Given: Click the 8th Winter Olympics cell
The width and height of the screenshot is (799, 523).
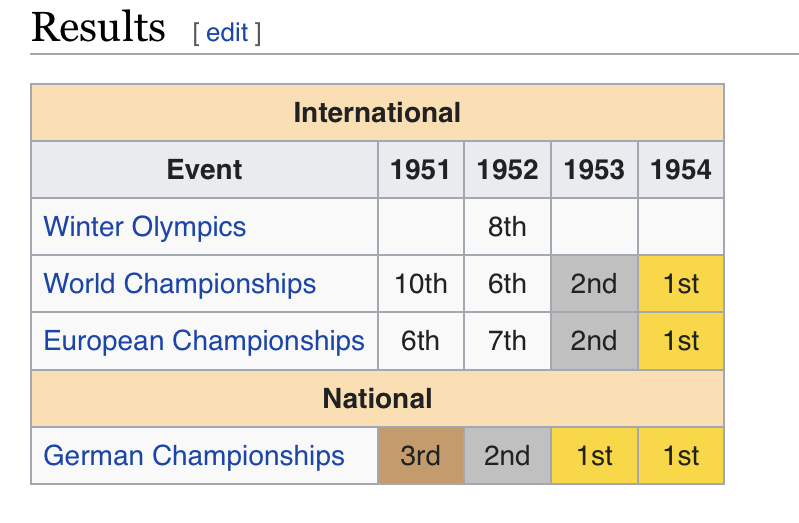Looking at the screenshot, I should 508,227.
